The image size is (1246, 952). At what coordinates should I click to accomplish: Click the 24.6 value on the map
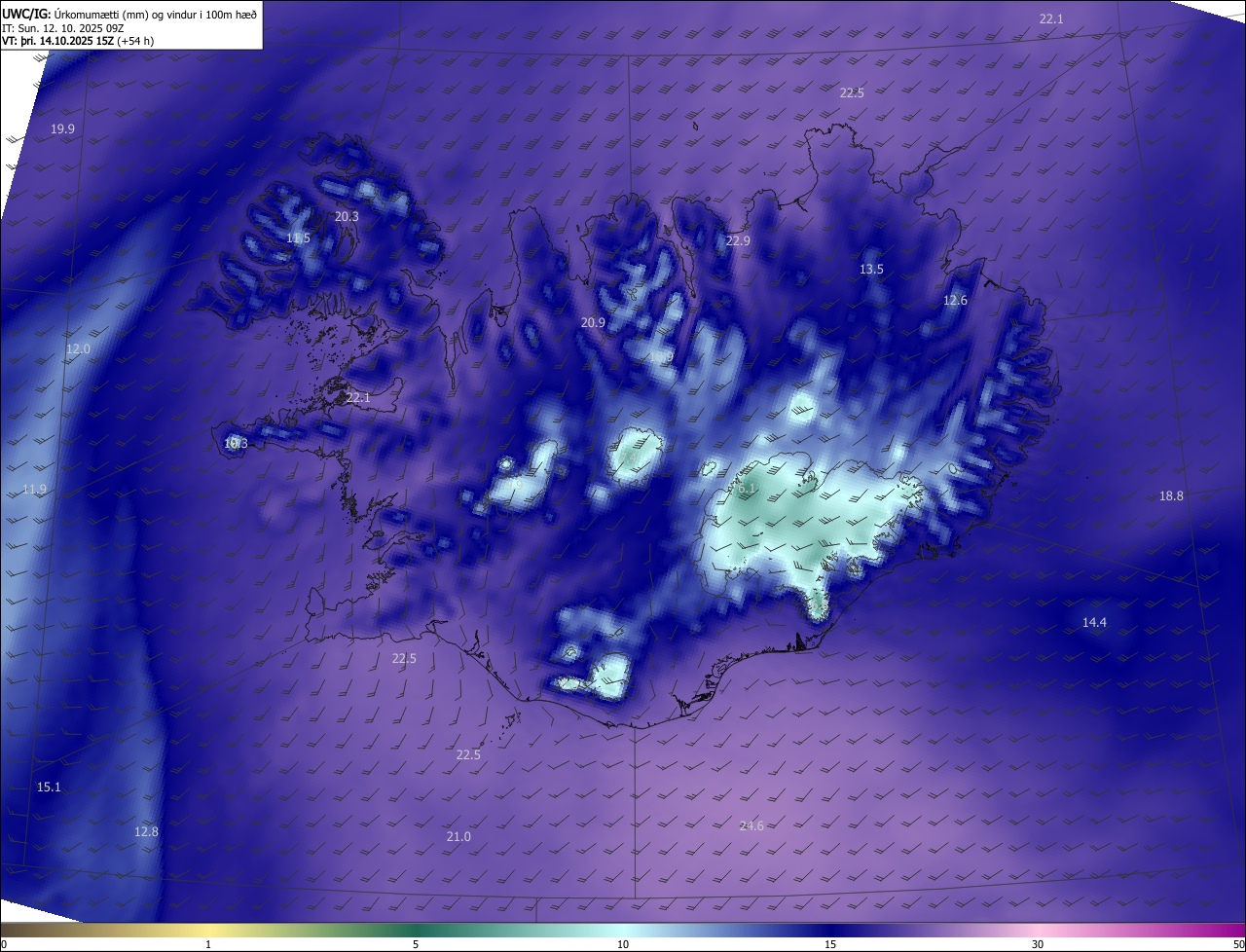click(x=751, y=825)
